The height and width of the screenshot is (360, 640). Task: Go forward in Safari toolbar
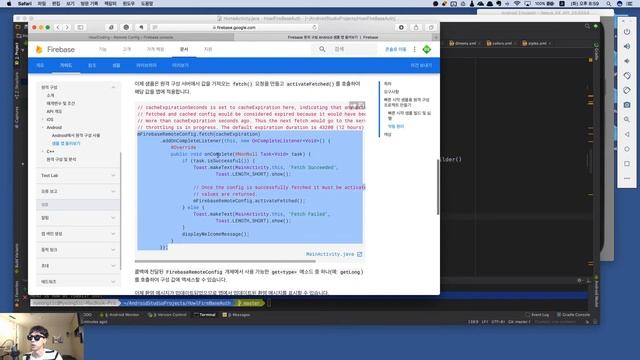point(67,27)
